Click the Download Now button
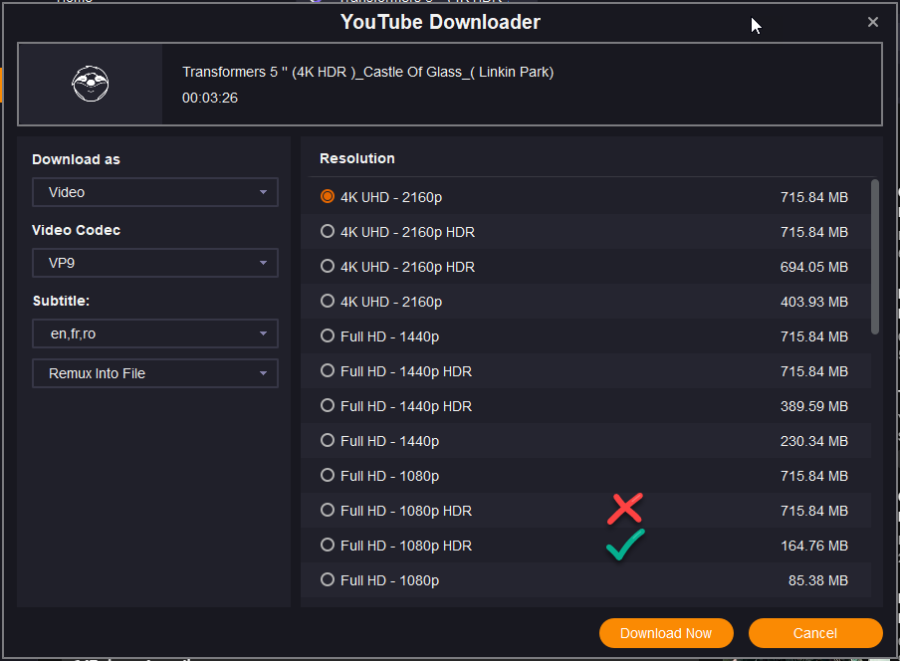Image resolution: width=900 pixels, height=661 pixels. click(x=666, y=633)
